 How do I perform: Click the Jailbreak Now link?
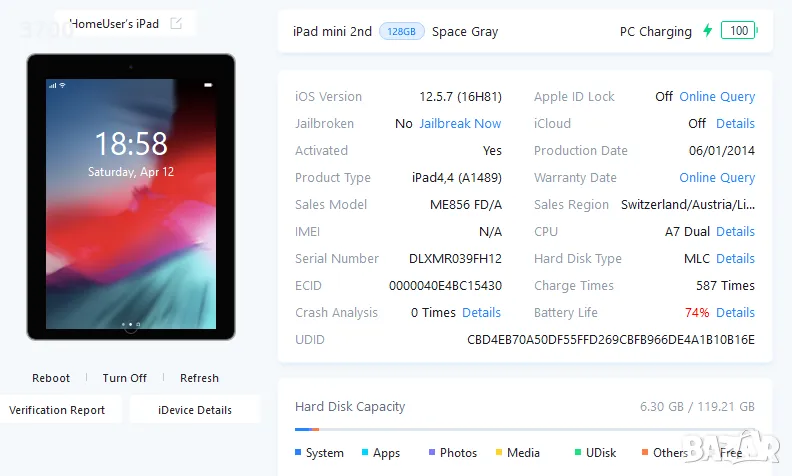tap(460, 124)
